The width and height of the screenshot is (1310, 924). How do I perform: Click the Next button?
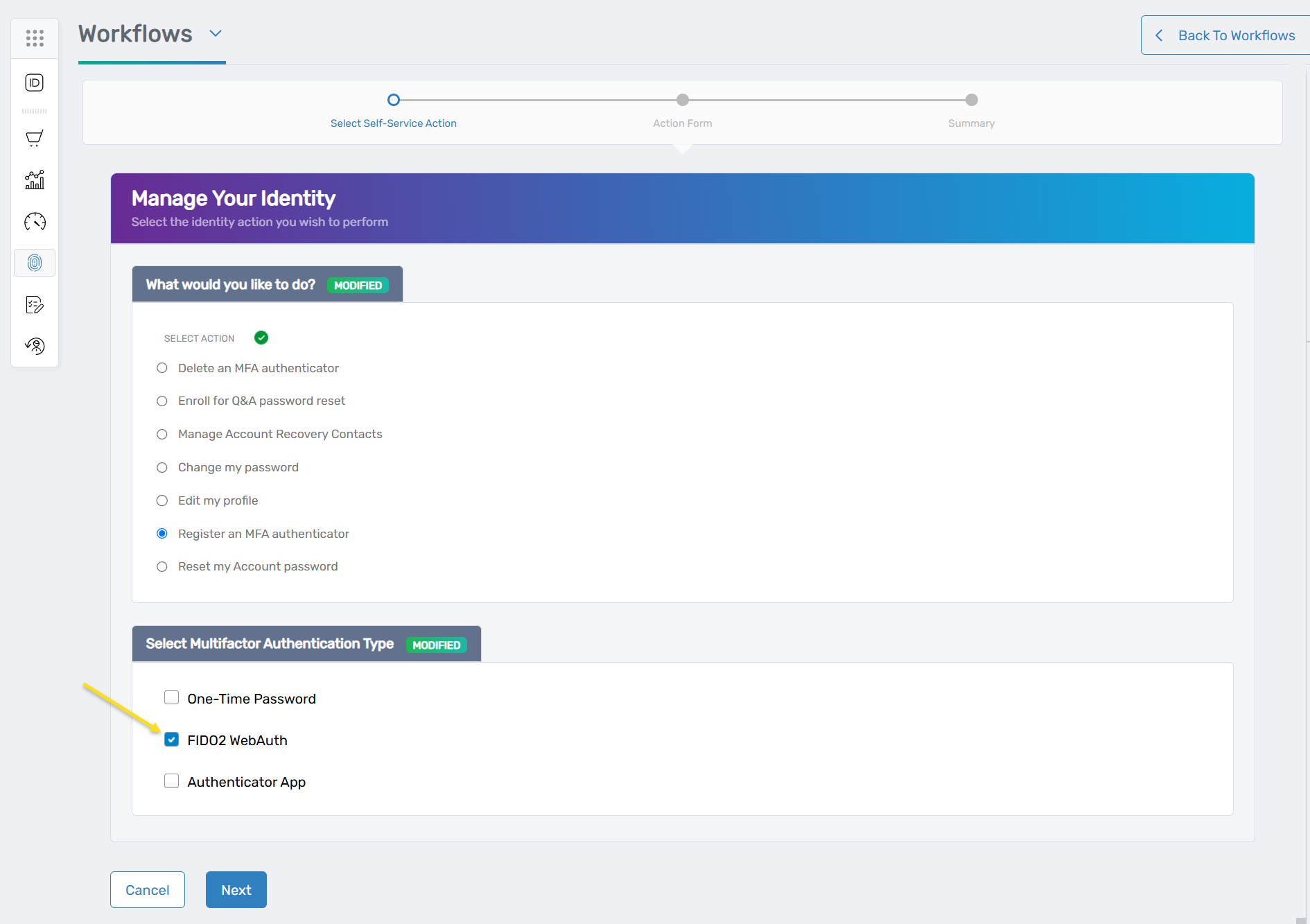point(236,889)
